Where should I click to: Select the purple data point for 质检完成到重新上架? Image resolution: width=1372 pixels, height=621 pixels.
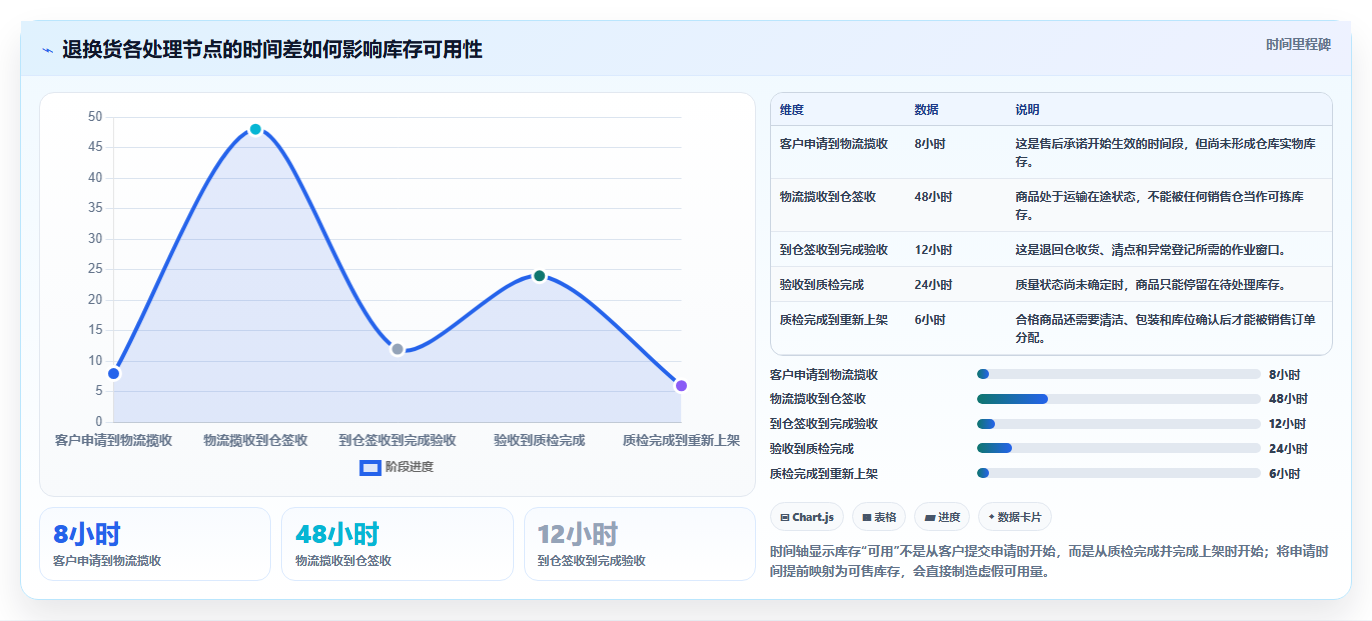click(x=681, y=386)
